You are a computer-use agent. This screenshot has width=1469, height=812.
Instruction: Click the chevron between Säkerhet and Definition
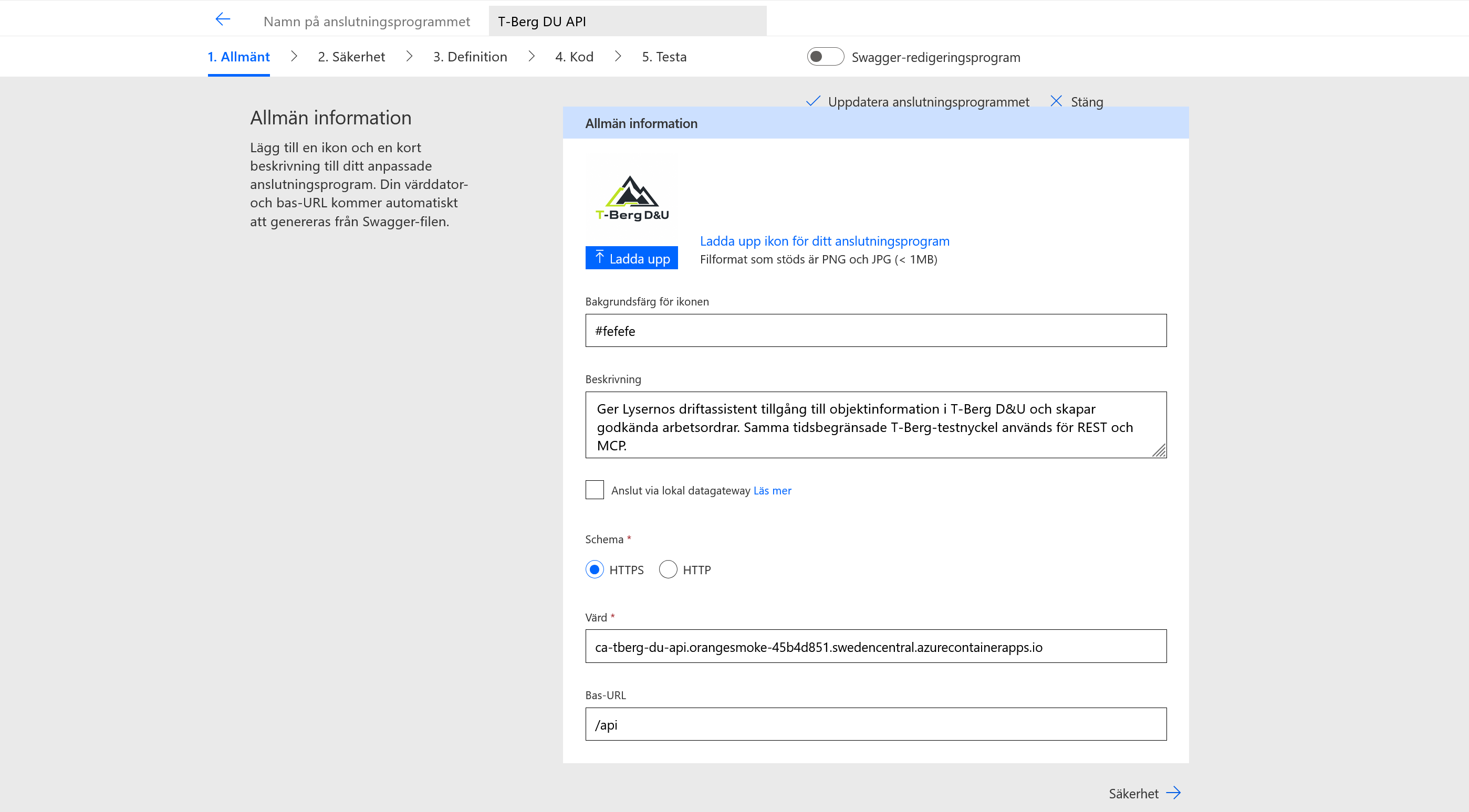pyautogui.click(x=410, y=56)
